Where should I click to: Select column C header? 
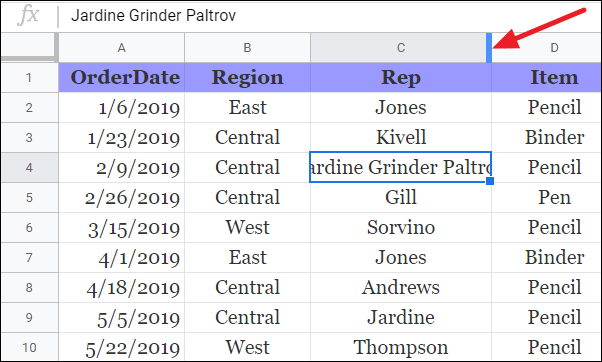(399, 48)
